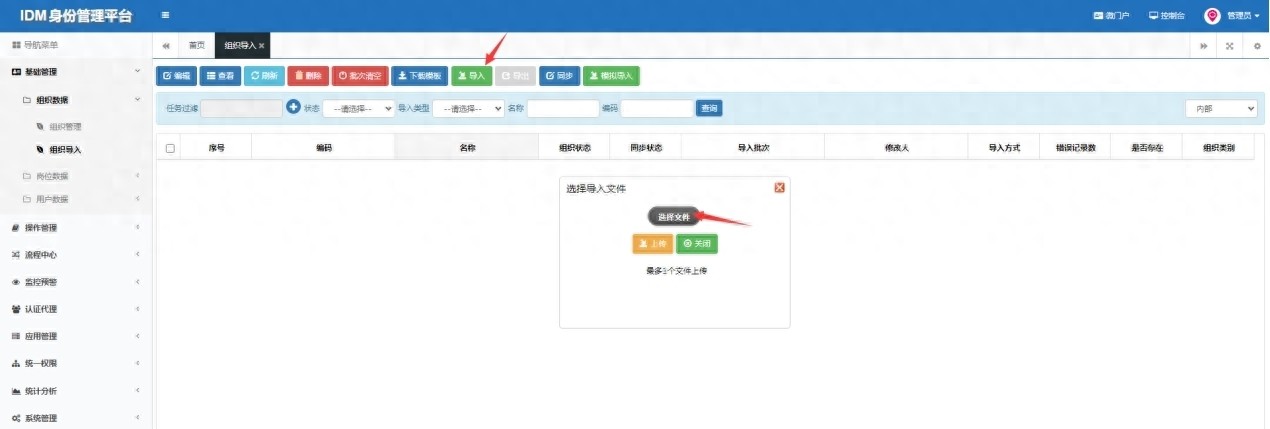Click the fullscreen expand icon in tab bar
This screenshot has width=1270, height=429.
pyautogui.click(x=1229, y=46)
